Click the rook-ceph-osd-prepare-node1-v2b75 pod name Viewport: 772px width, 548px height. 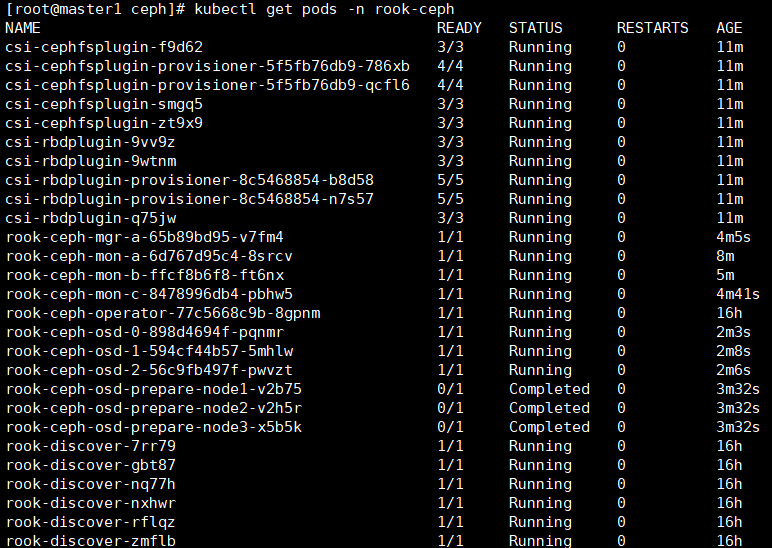pyautogui.click(x=153, y=389)
